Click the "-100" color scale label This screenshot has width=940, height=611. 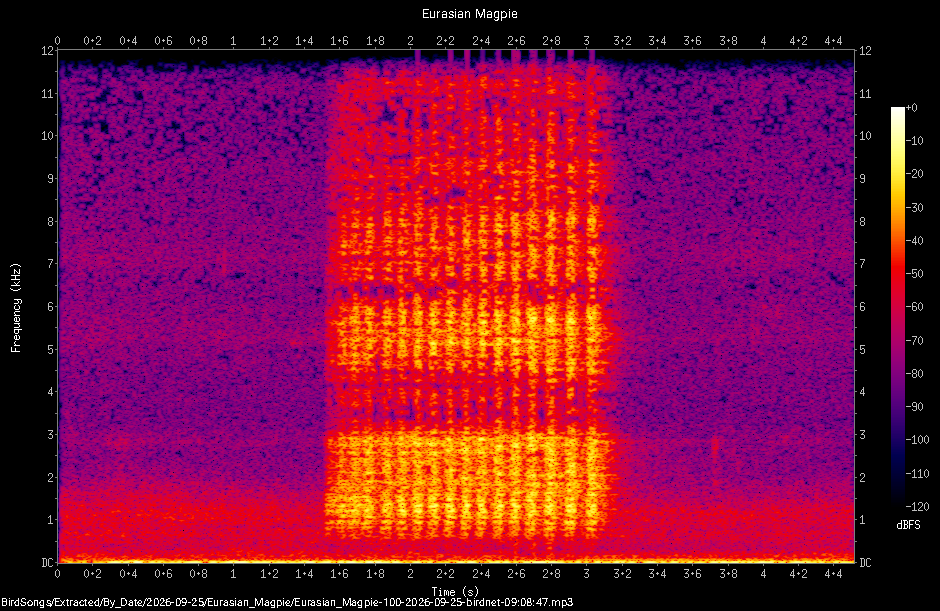[x=917, y=440]
